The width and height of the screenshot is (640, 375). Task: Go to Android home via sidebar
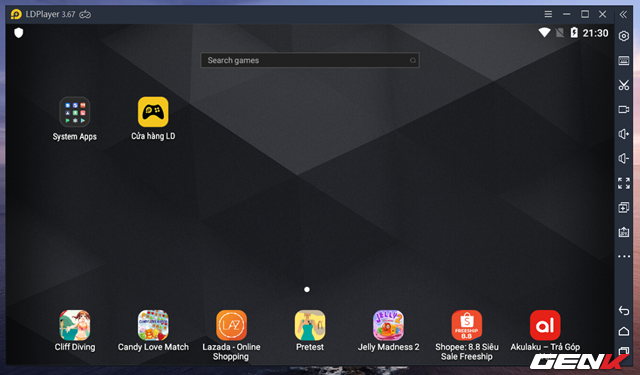tap(624, 331)
